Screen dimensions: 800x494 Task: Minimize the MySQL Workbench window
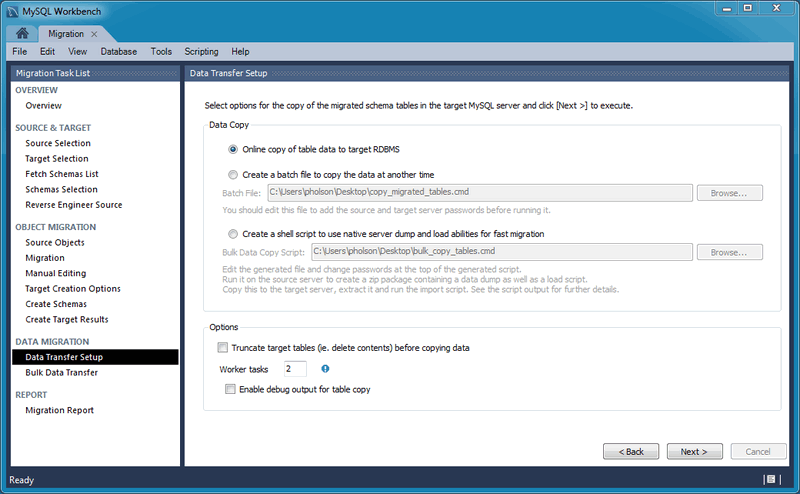tap(727, 8)
